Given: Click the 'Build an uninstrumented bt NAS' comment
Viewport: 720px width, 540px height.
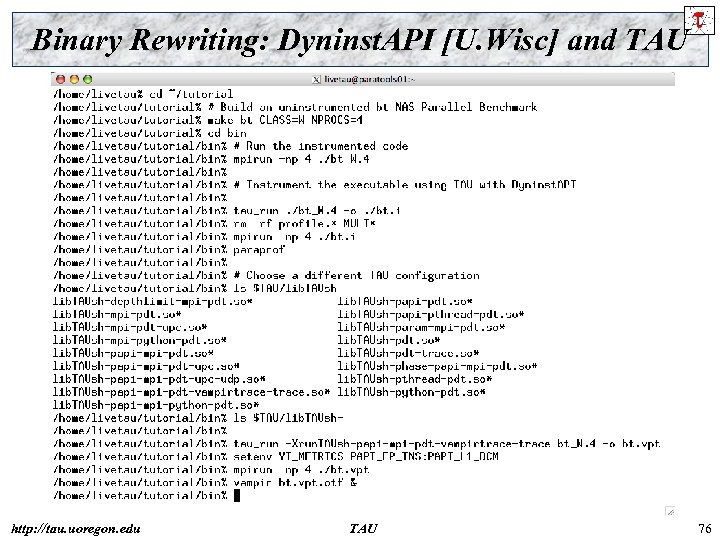Looking at the screenshot, I should click(372, 107).
